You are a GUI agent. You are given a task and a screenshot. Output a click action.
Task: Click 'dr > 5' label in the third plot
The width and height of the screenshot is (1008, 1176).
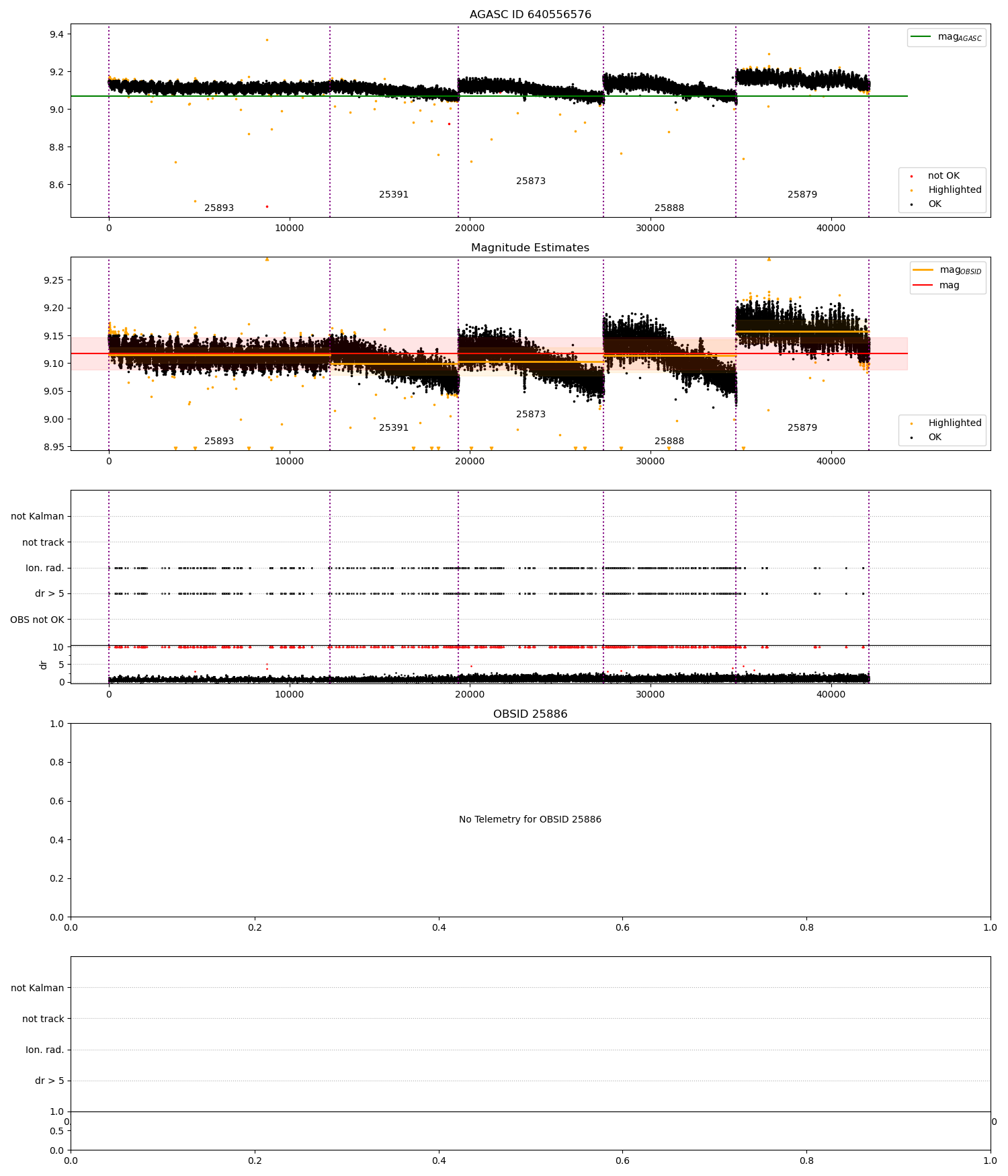pos(50,594)
